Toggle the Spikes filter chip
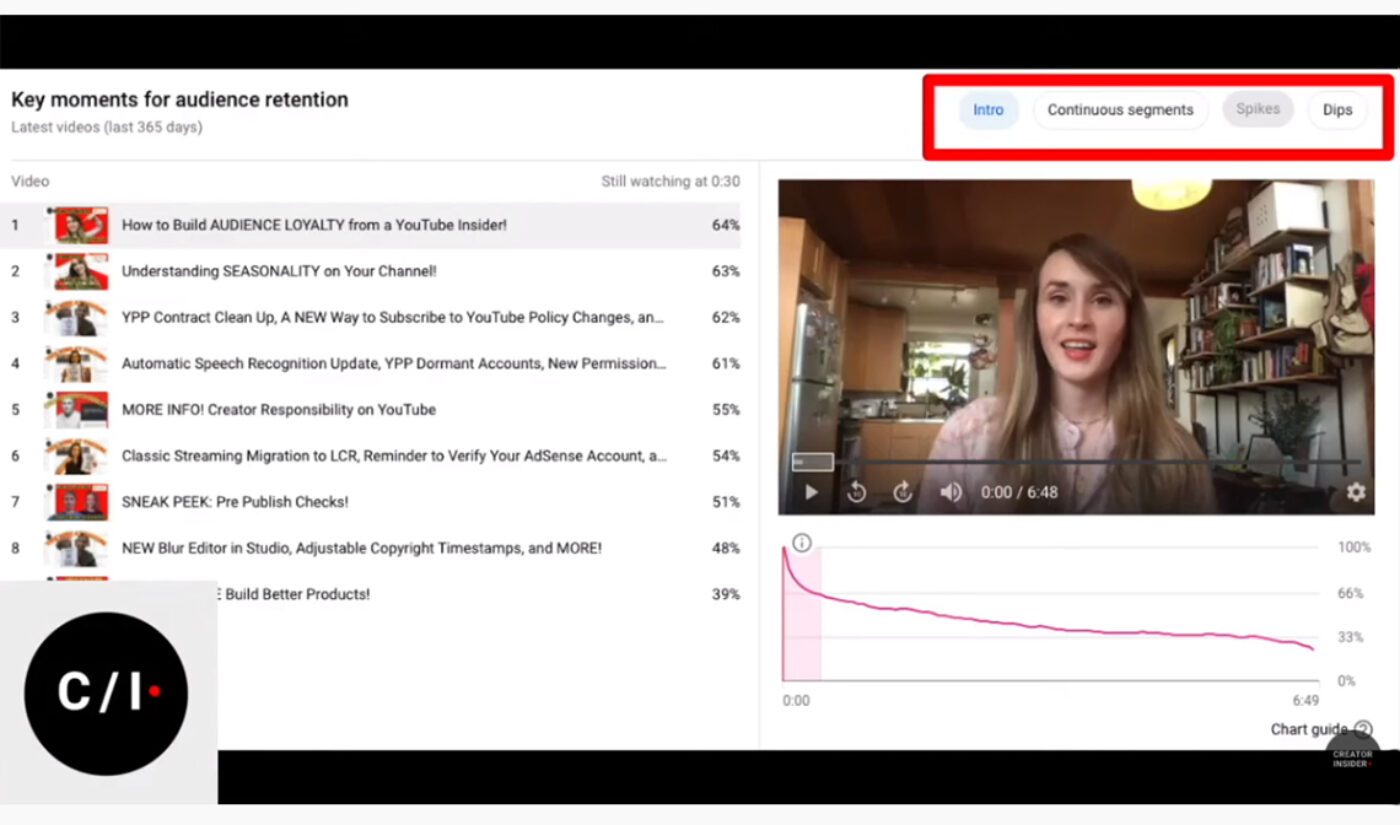 click(1258, 109)
